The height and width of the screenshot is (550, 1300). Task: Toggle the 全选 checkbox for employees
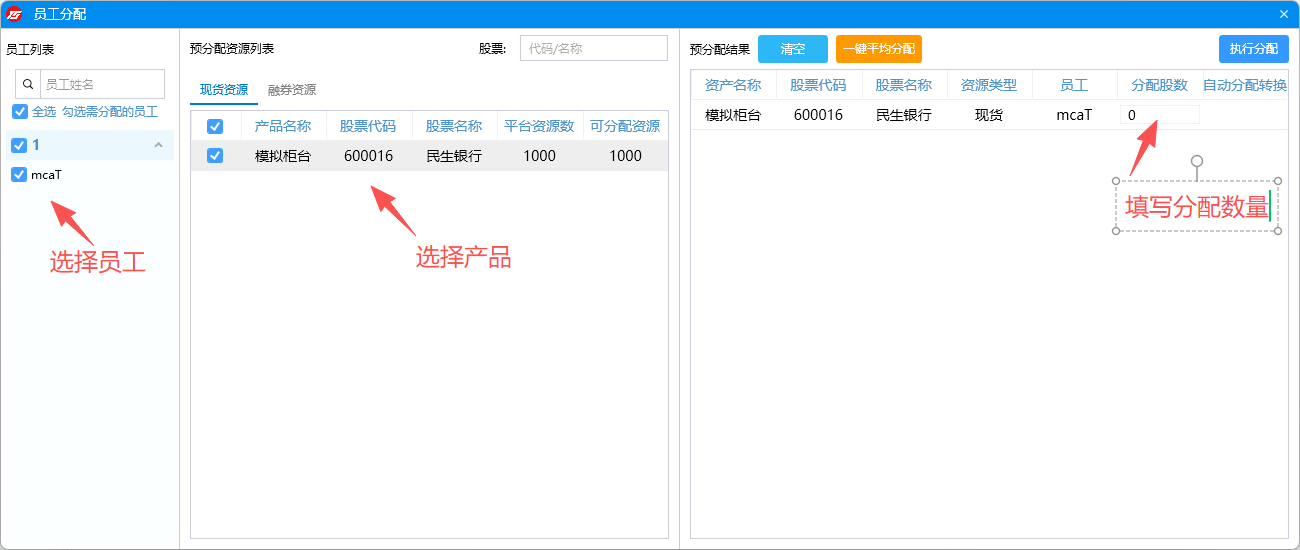coord(19,112)
